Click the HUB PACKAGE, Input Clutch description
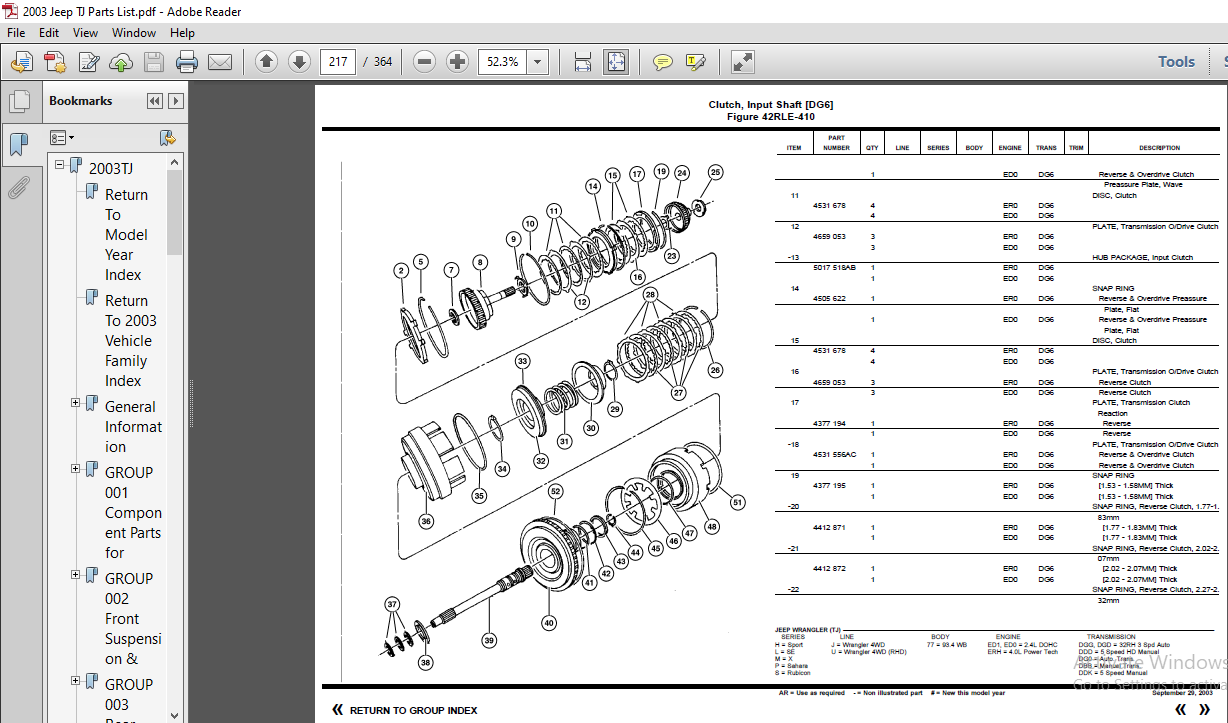 click(1142, 257)
